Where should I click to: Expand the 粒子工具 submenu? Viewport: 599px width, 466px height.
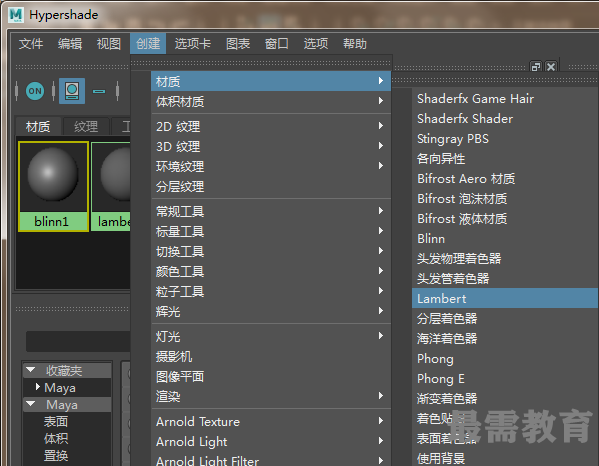pyautogui.click(x=271, y=291)
